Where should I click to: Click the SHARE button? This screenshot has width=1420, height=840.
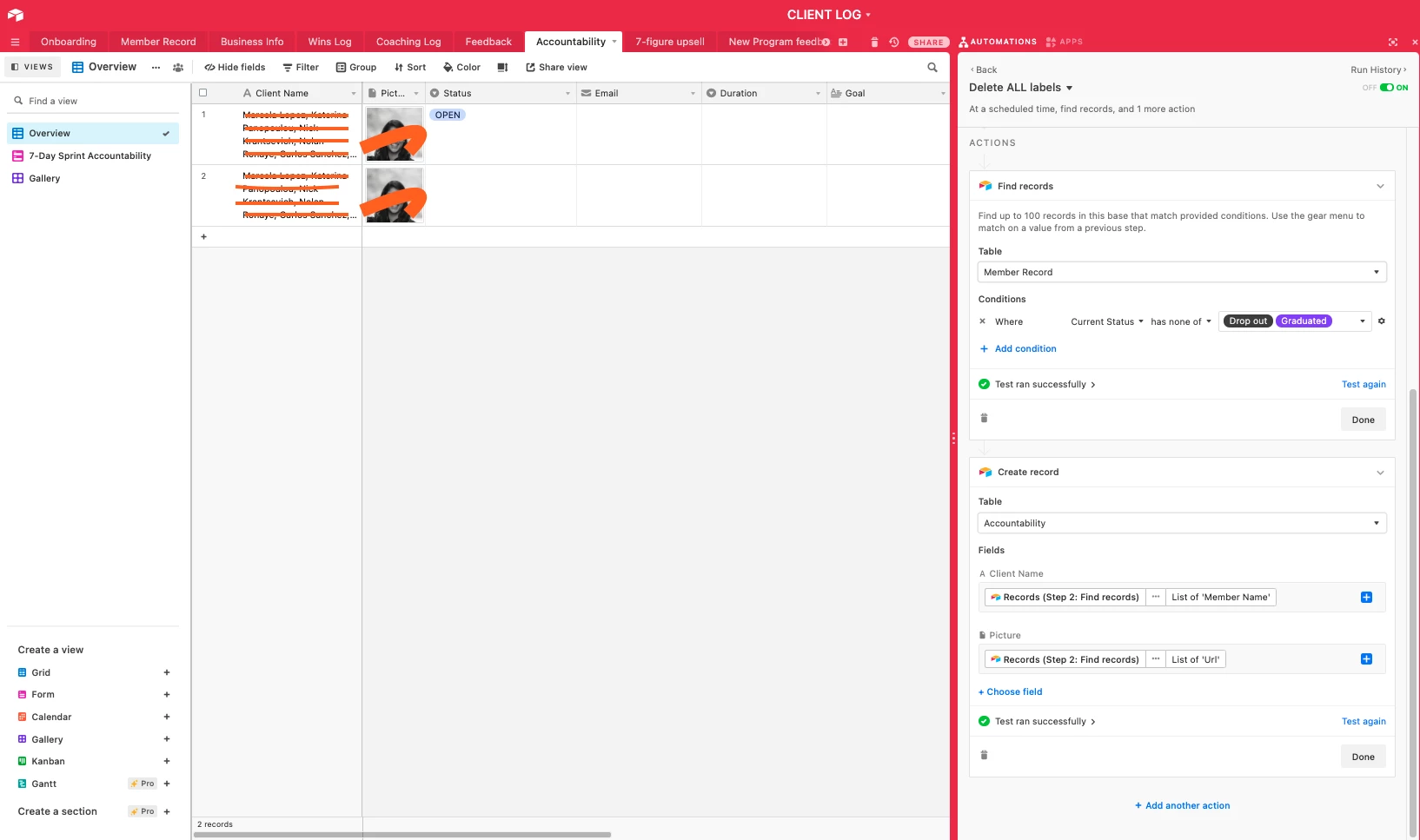click(928, 42)
